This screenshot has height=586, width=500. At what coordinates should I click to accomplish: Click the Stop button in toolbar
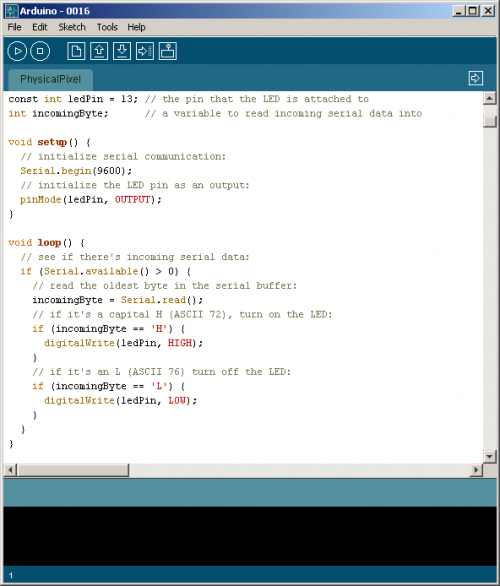40,51
